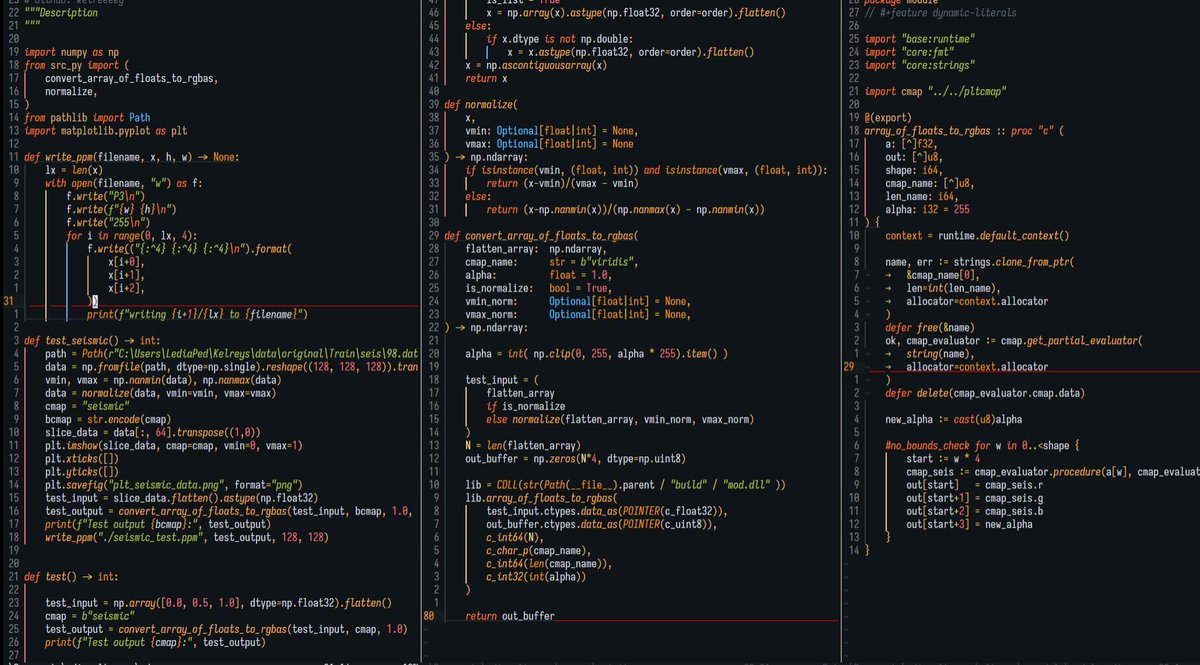Image resolution: width=1200 pixels, height=665 pixels.
Task: Click 'new_alpha := cast(u8)alpha' line
Action: point(954,419)
